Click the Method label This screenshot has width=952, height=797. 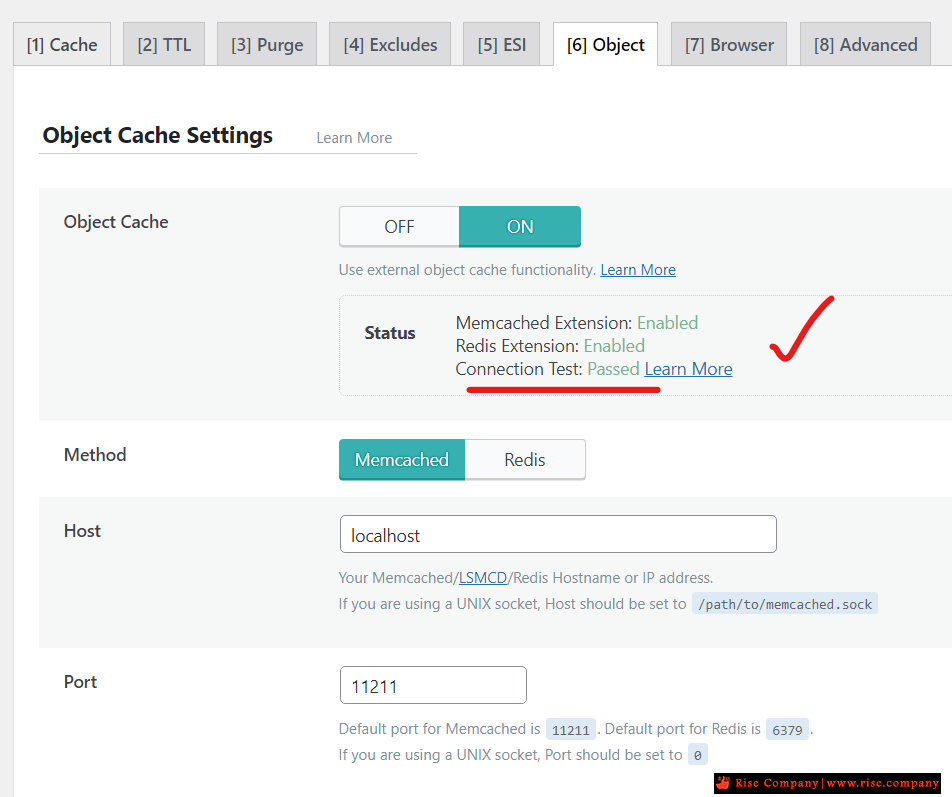(95, 455)
